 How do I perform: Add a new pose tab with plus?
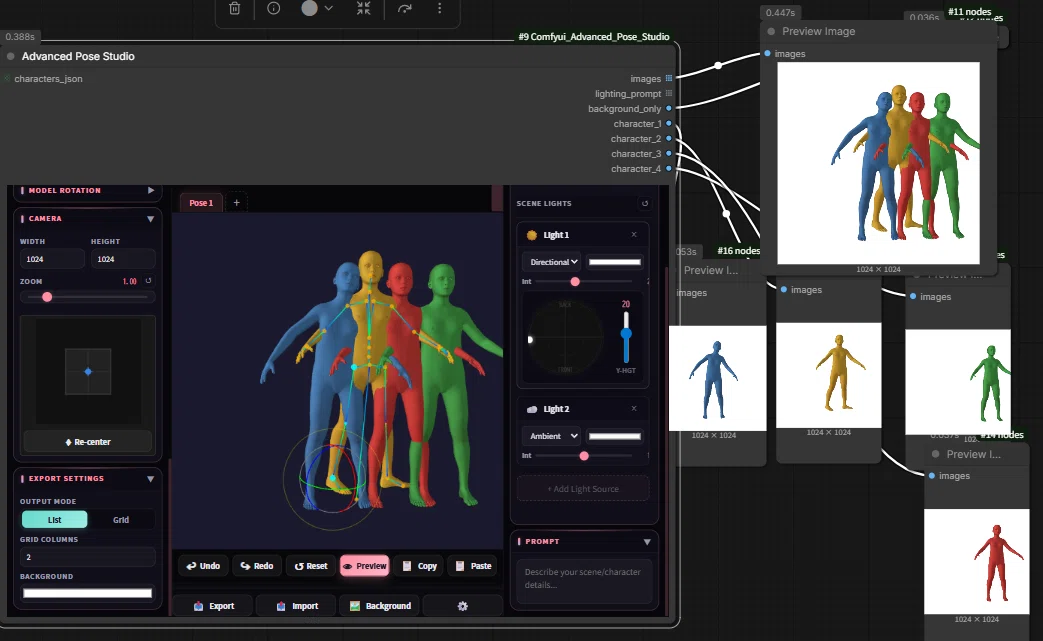point(236,203)
